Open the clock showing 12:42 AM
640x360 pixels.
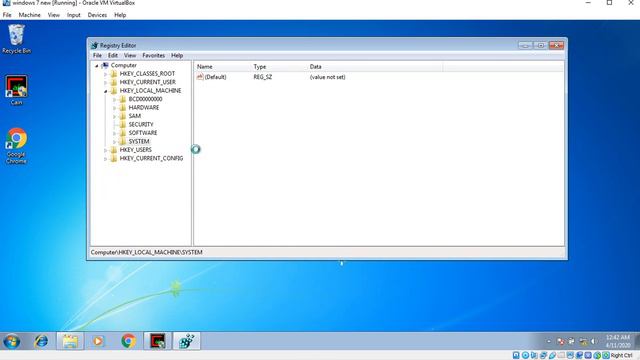[x=618, y=341]
